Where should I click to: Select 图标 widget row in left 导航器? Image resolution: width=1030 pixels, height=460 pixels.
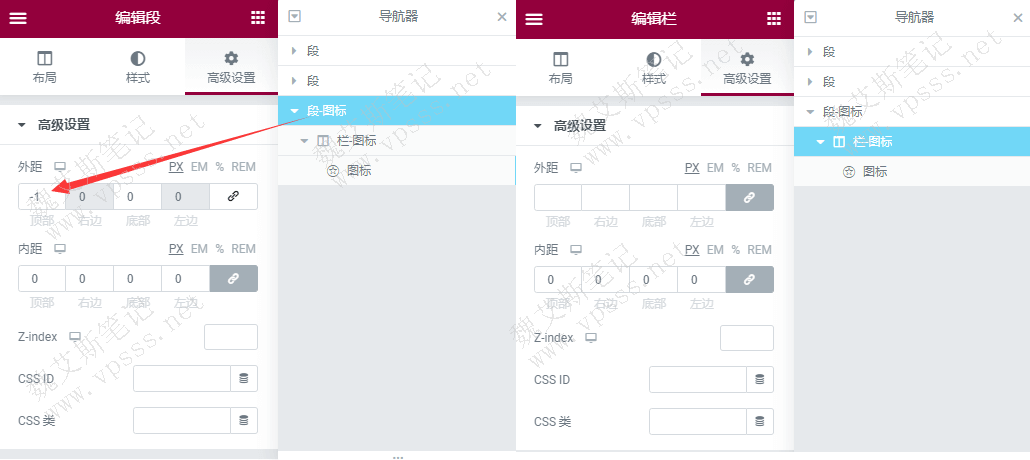click(397, 171)
